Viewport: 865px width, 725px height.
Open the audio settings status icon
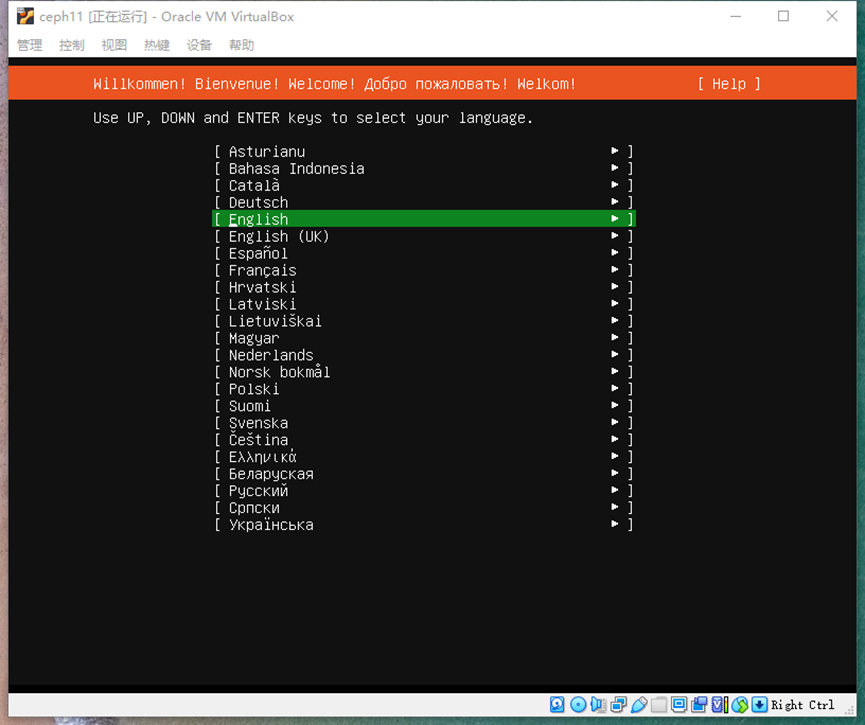(598, 705)
